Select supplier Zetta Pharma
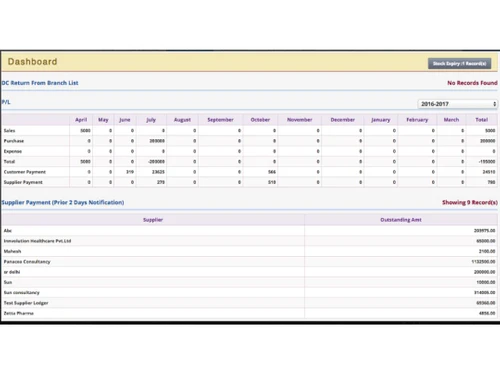The height and width of the screenshot is (375, 500). coord(19,313)
